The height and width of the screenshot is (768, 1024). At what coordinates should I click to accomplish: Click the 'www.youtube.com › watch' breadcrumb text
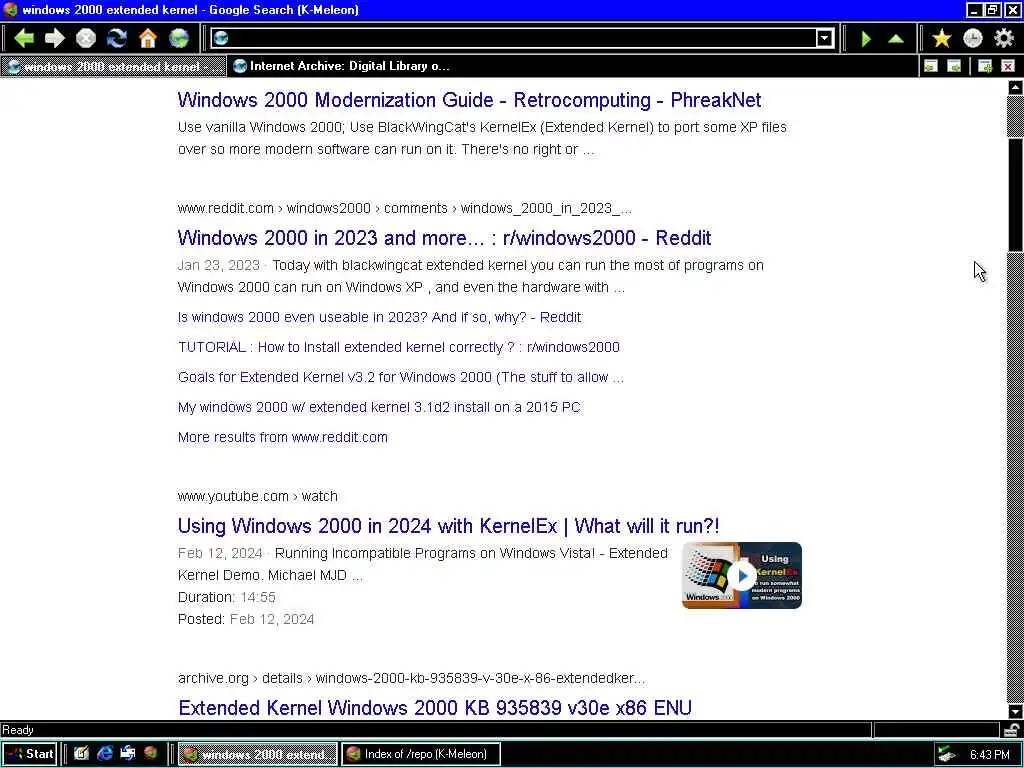(257, 496)
